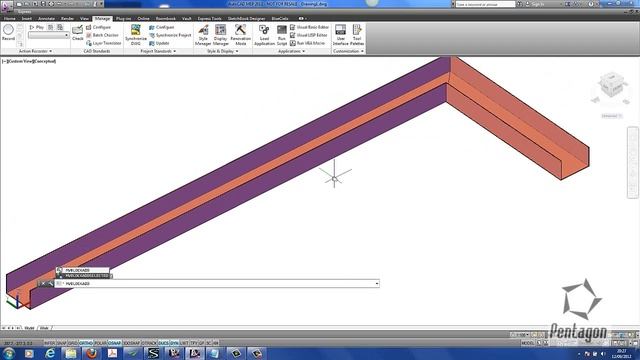Click the MODEL space button

[x=527, y=343]
